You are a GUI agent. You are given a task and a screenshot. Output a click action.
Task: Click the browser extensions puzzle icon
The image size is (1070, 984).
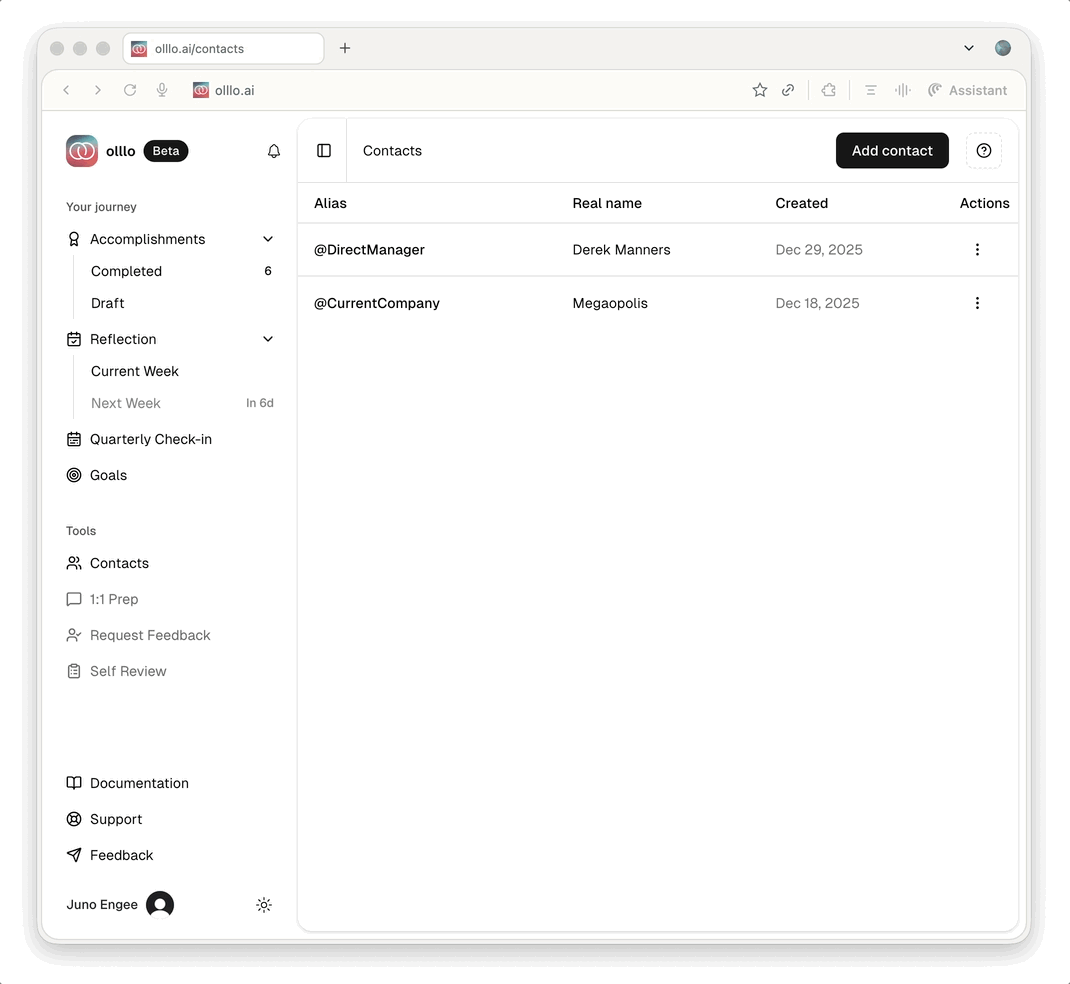(828, 90)
